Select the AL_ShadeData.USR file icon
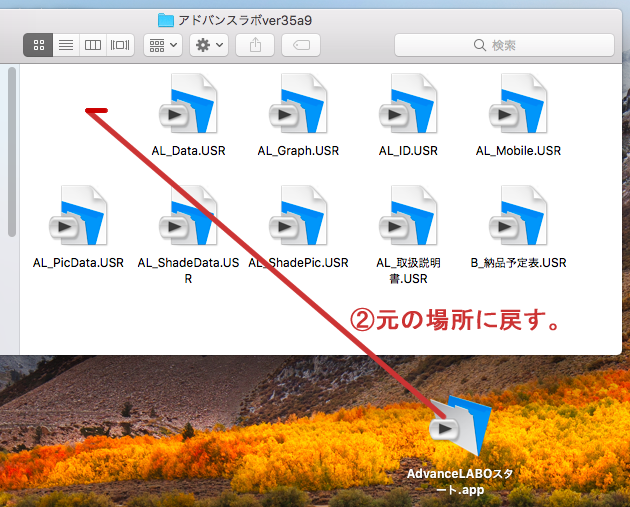 188,215
